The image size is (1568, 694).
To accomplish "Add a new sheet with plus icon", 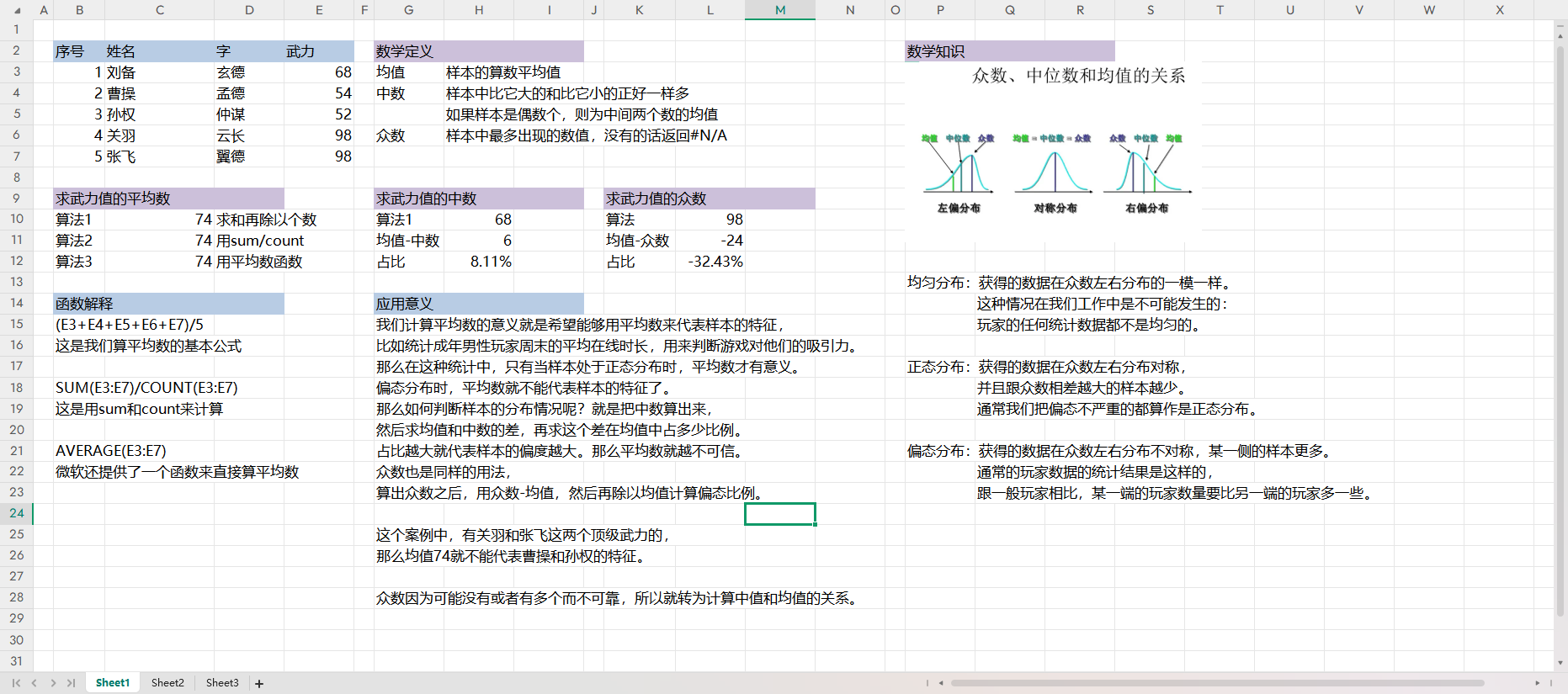I will tap(259, 684).
